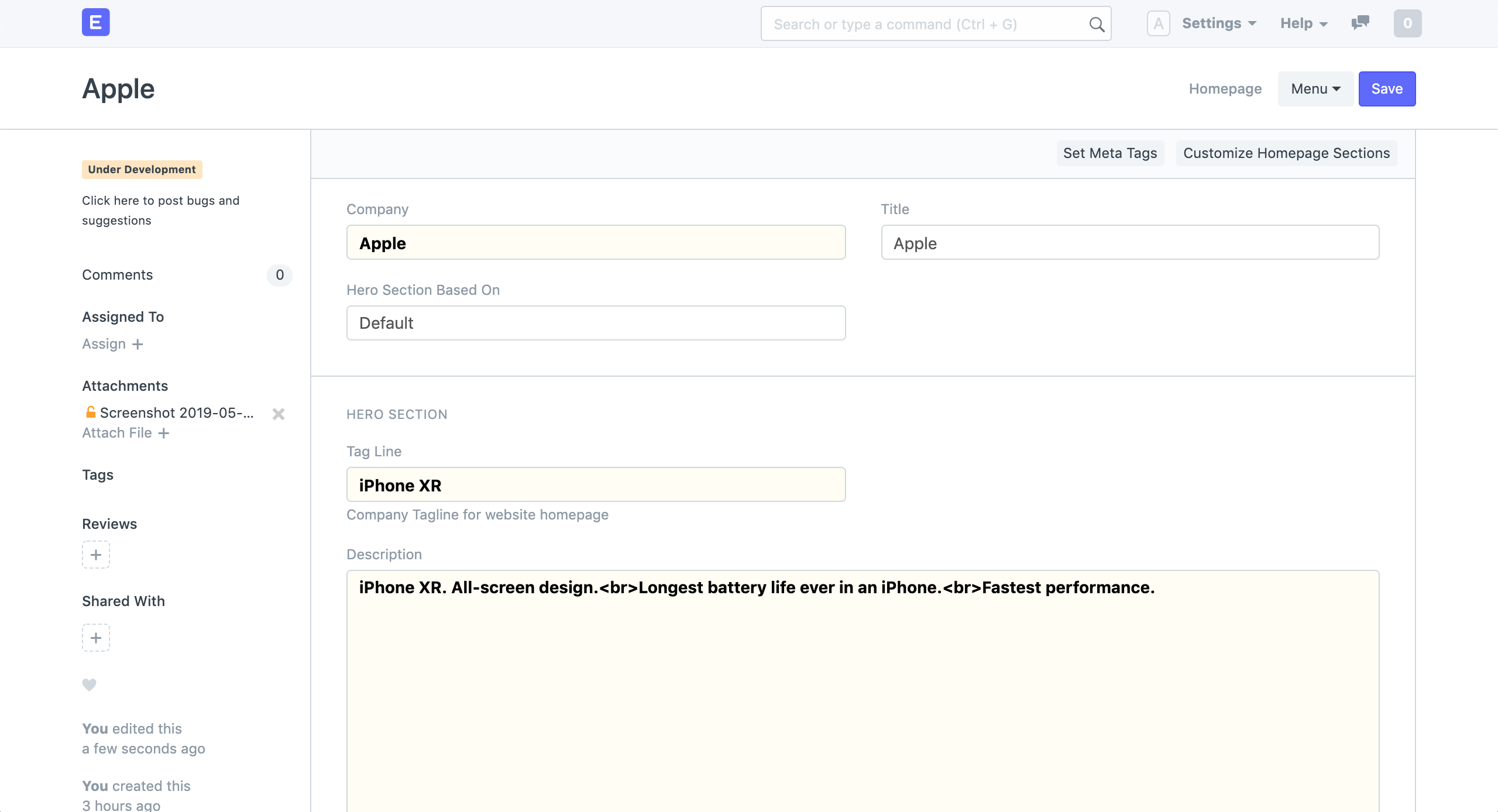Image resolution: width=1498 pixels, height=812 pixels.
Task: Add a review with plus box
Action: 96,555
